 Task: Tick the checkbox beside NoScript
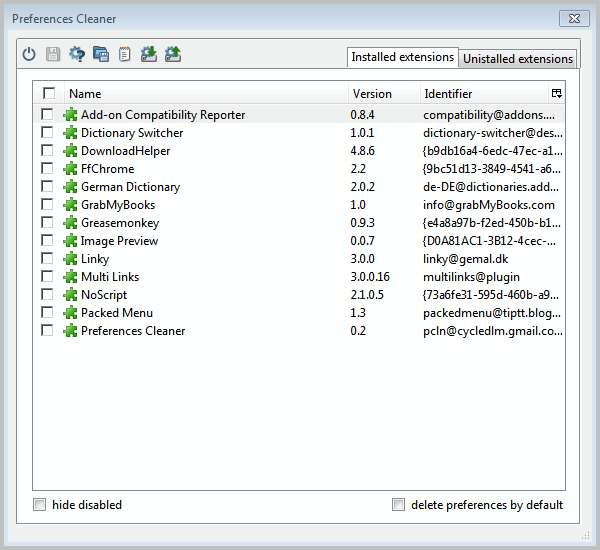click(x=47, y=295)
